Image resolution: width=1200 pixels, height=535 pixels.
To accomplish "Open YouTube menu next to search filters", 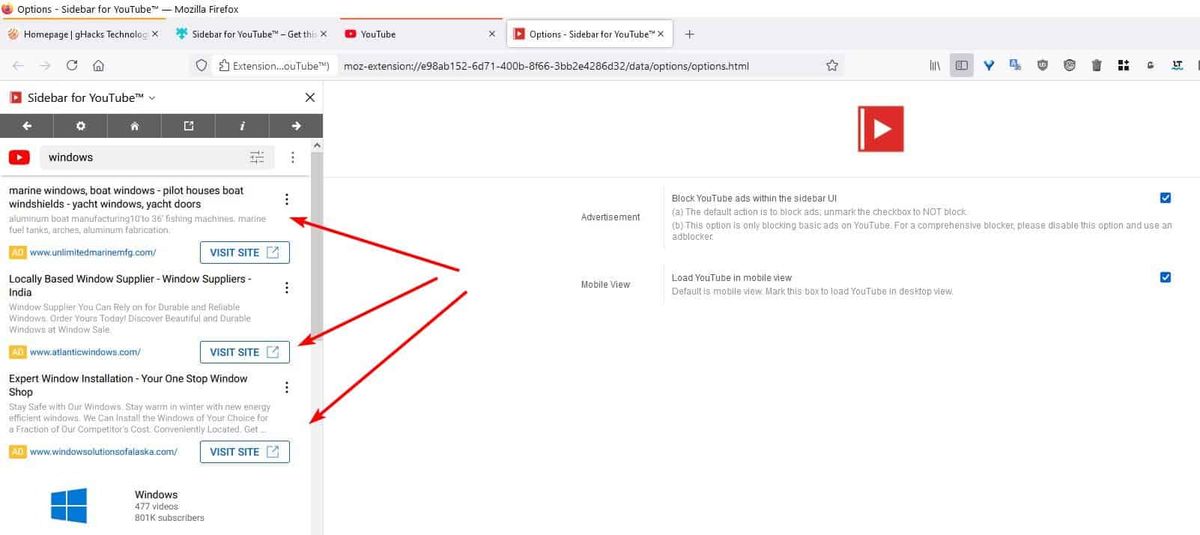I will 292,157.
